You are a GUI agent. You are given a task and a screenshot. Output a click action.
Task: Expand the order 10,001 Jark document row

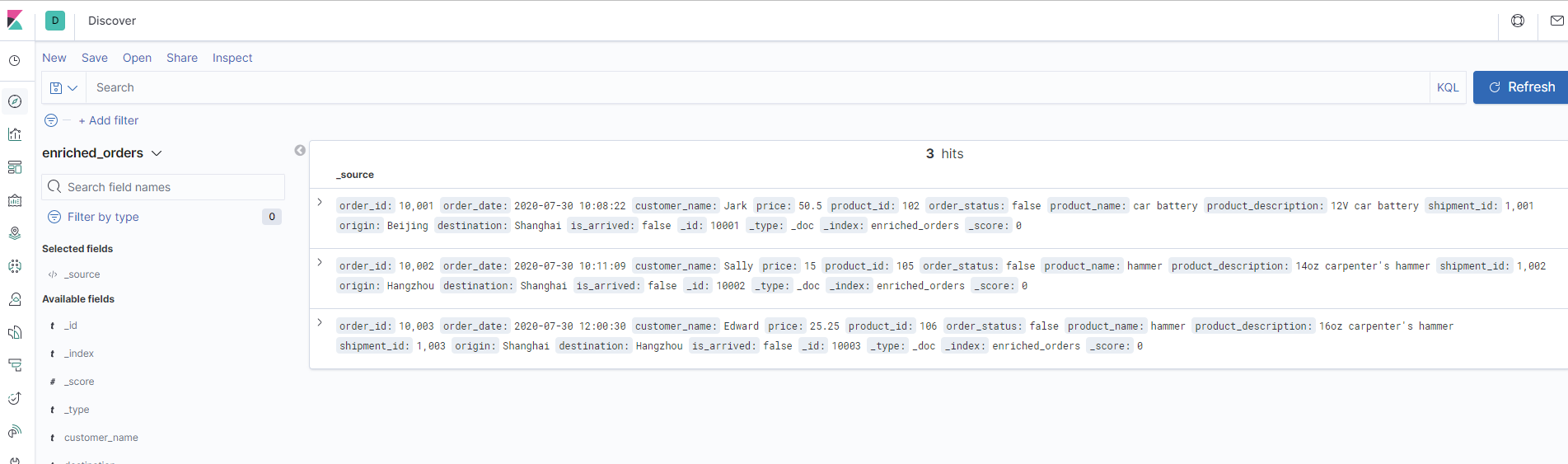pyautogui.click(x=320, y=202)
